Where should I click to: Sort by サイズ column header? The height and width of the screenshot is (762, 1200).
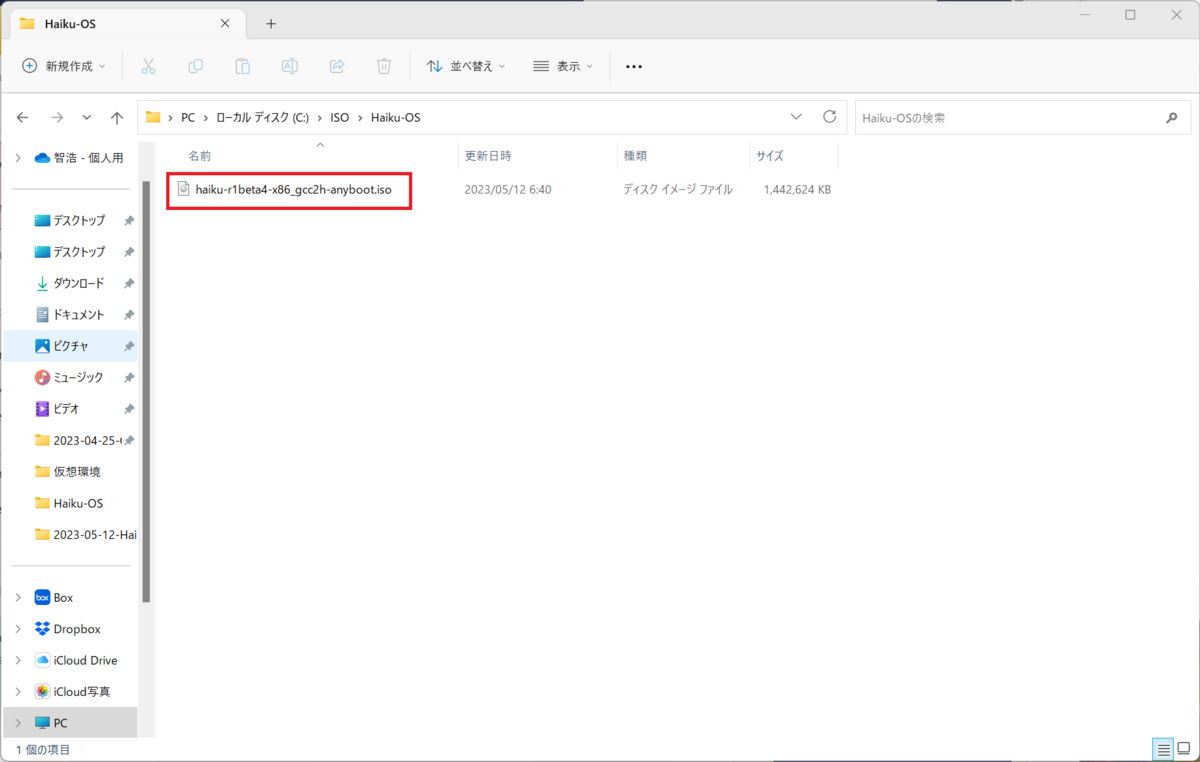[x=770, y=156]
